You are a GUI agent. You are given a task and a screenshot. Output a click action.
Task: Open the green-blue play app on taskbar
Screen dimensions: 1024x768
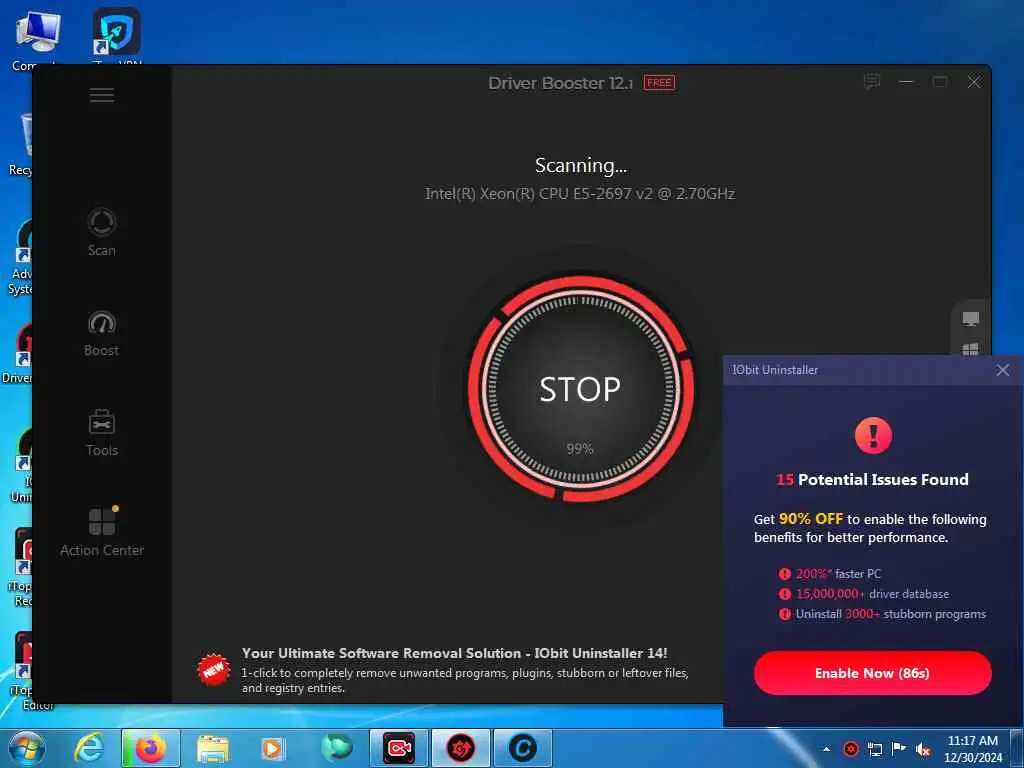pyautogui.click(x=336, y=748)
